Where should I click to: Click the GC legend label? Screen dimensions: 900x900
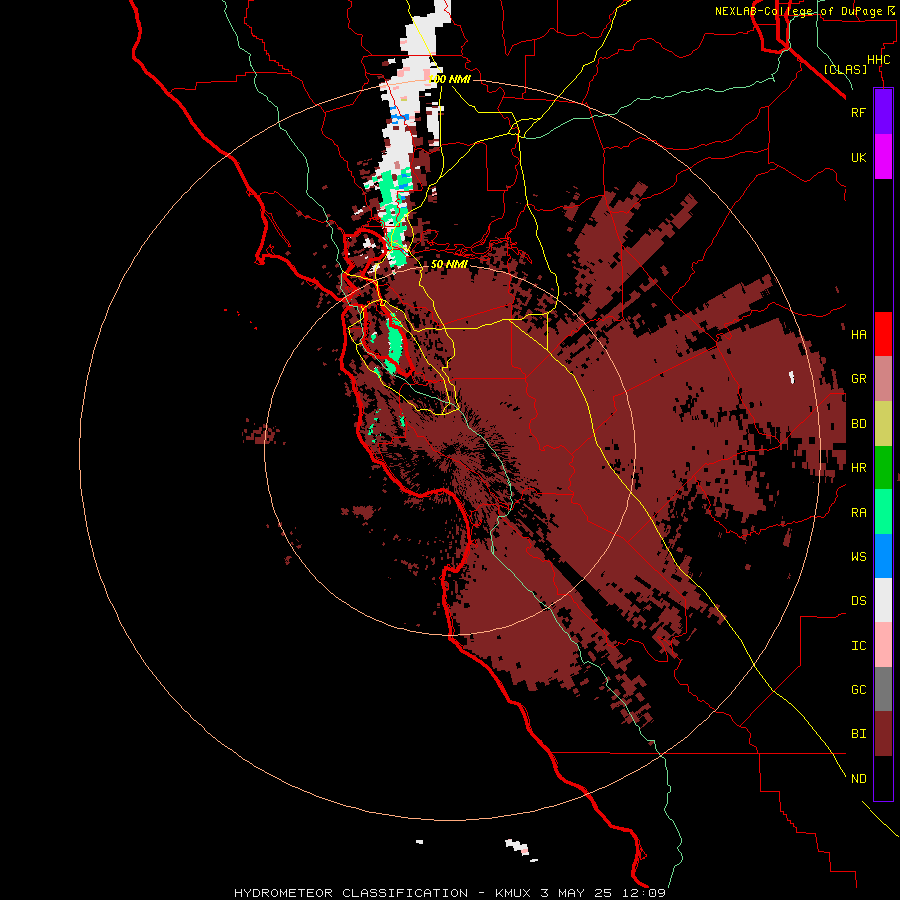tap(858, 690)
